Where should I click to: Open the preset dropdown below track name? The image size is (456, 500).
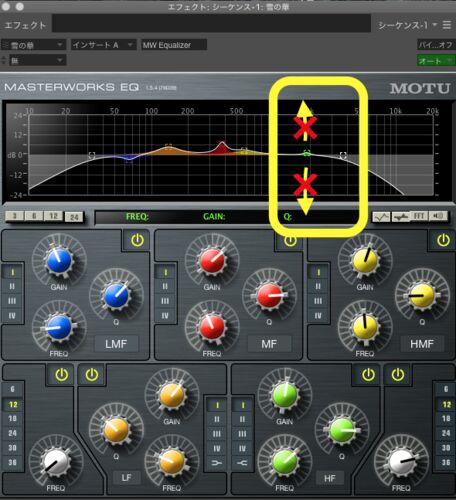click(x=38, y=60)
